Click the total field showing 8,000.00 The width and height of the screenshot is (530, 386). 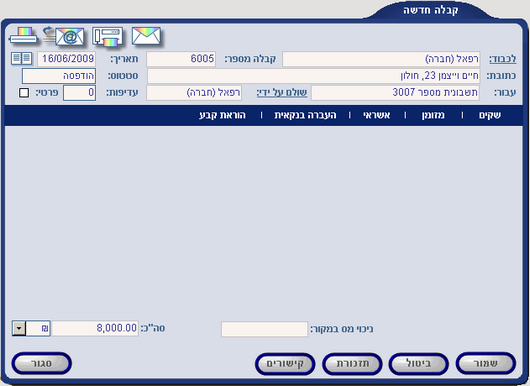pyautogui.click(x=95, y=328)
